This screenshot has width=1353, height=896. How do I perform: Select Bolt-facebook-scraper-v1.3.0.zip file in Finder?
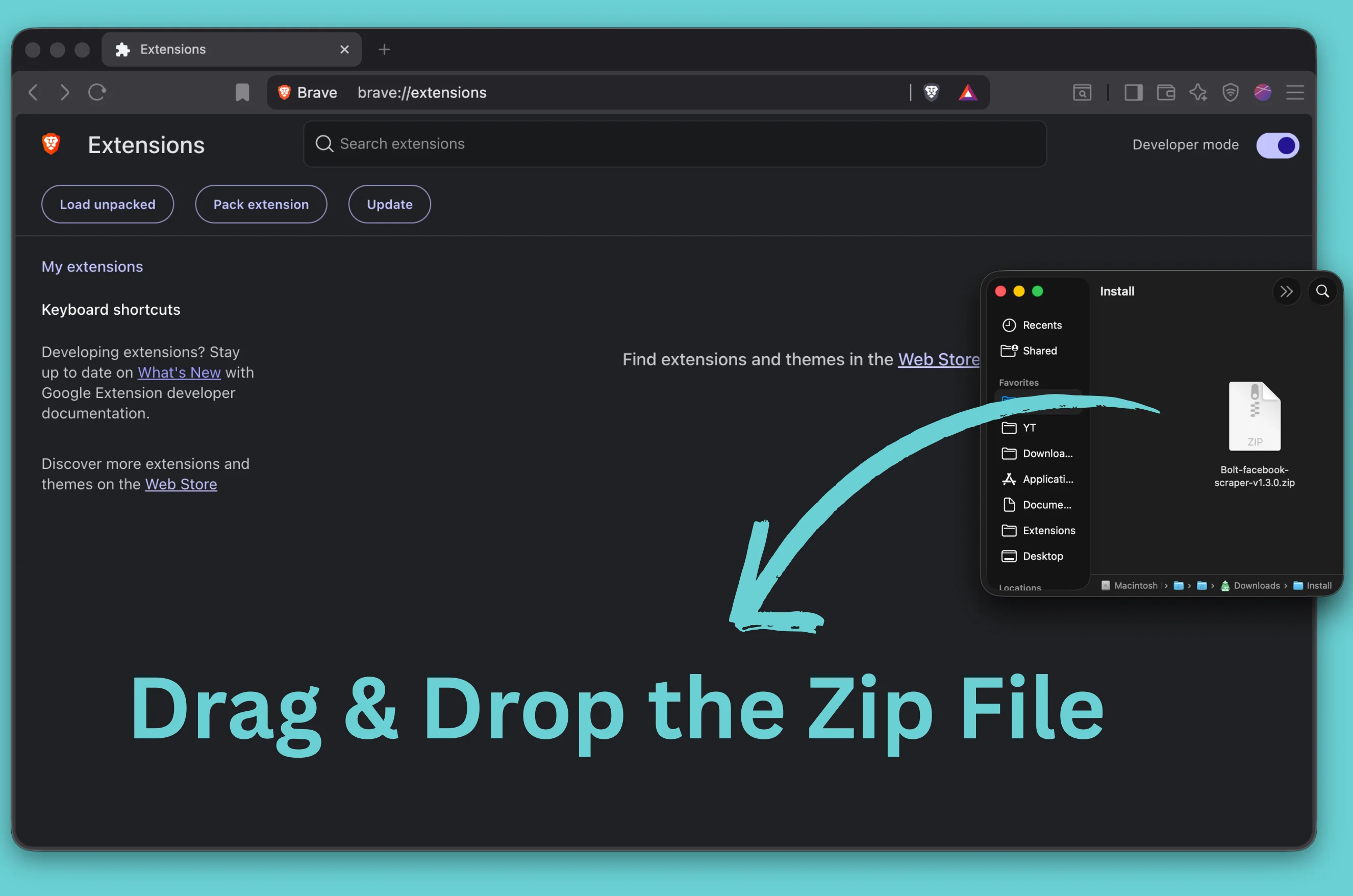[1255, 434]
